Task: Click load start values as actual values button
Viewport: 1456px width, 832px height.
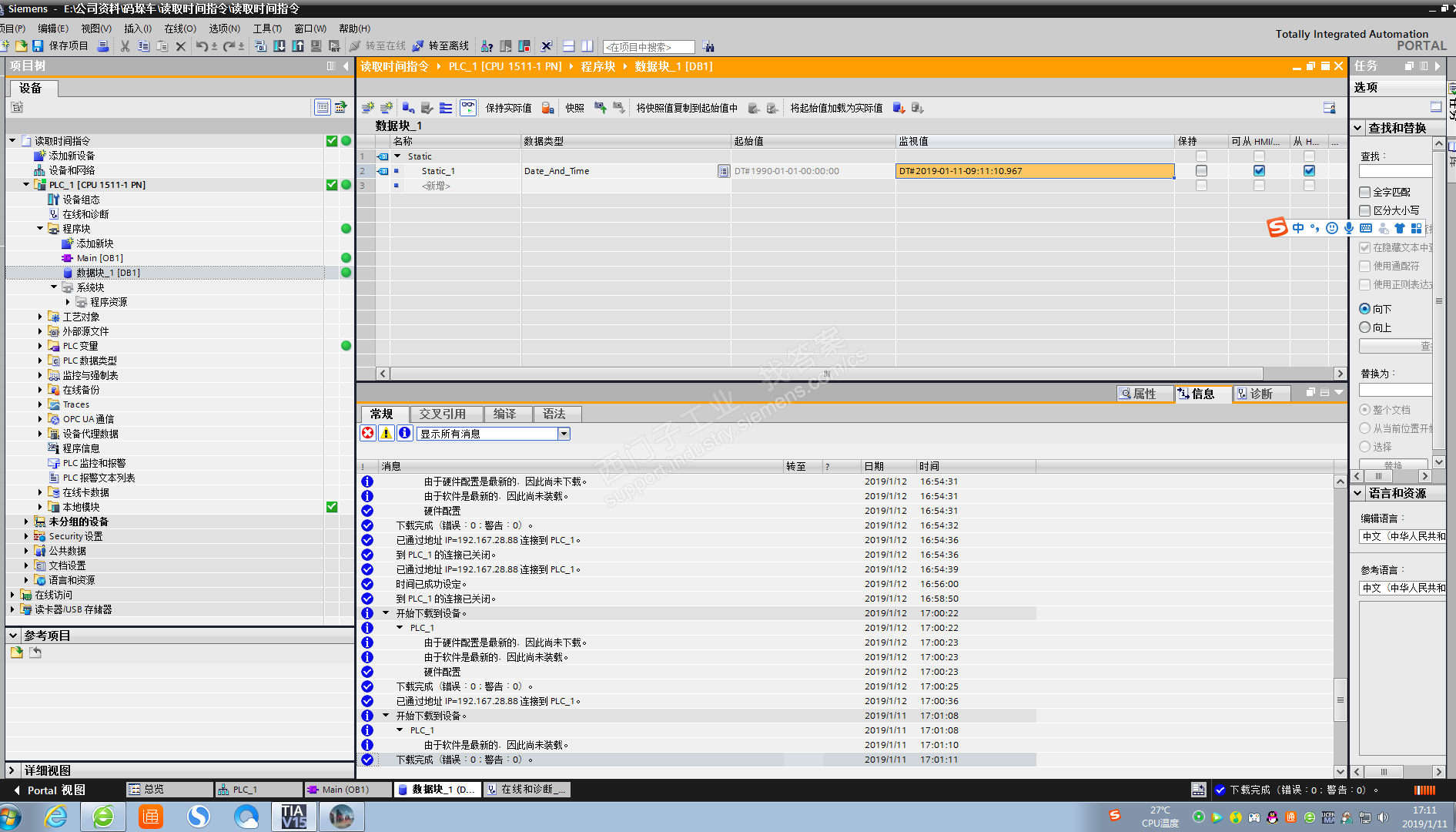Action: [836, 108]
